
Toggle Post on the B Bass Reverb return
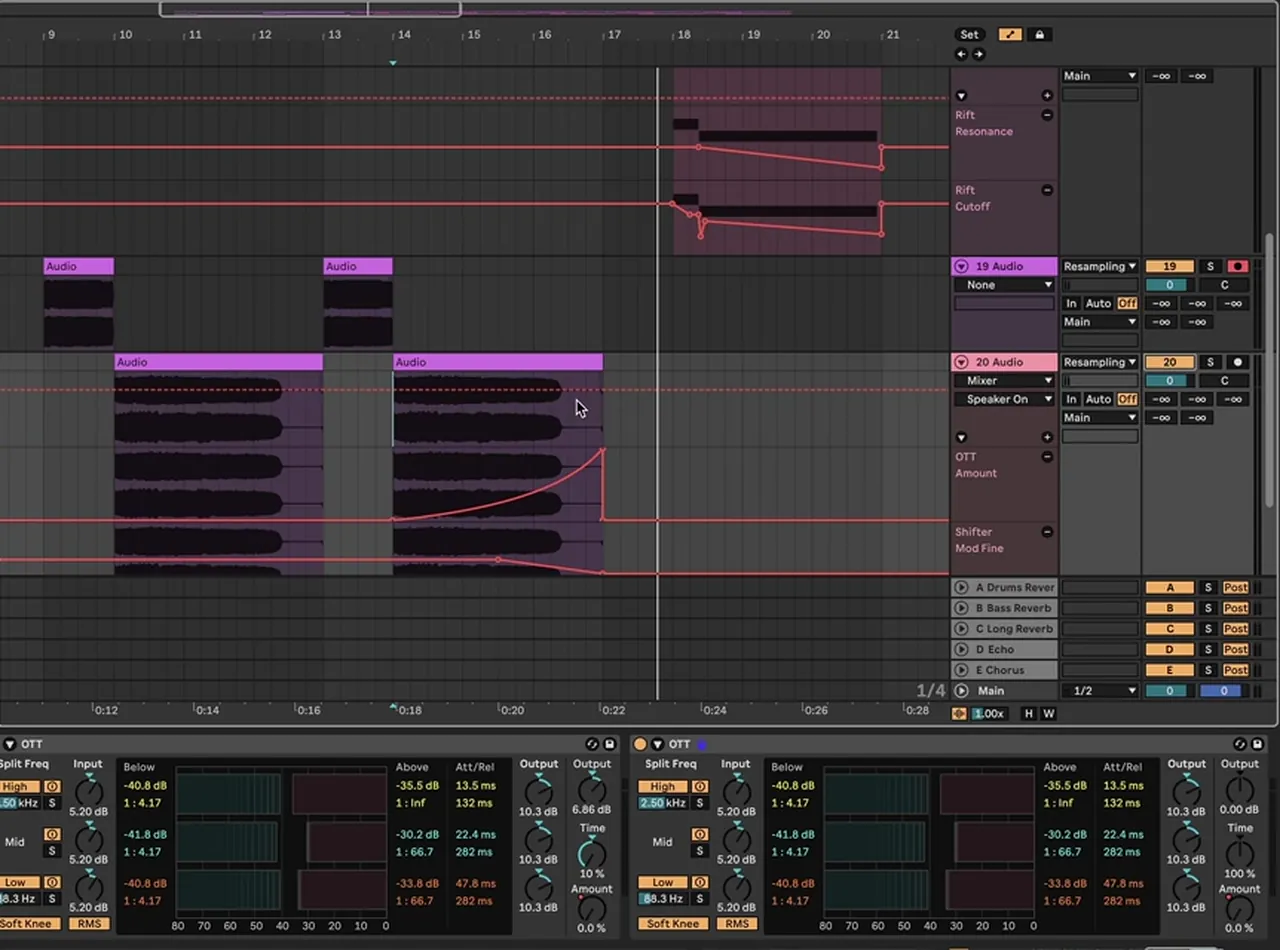point(1236,608)
